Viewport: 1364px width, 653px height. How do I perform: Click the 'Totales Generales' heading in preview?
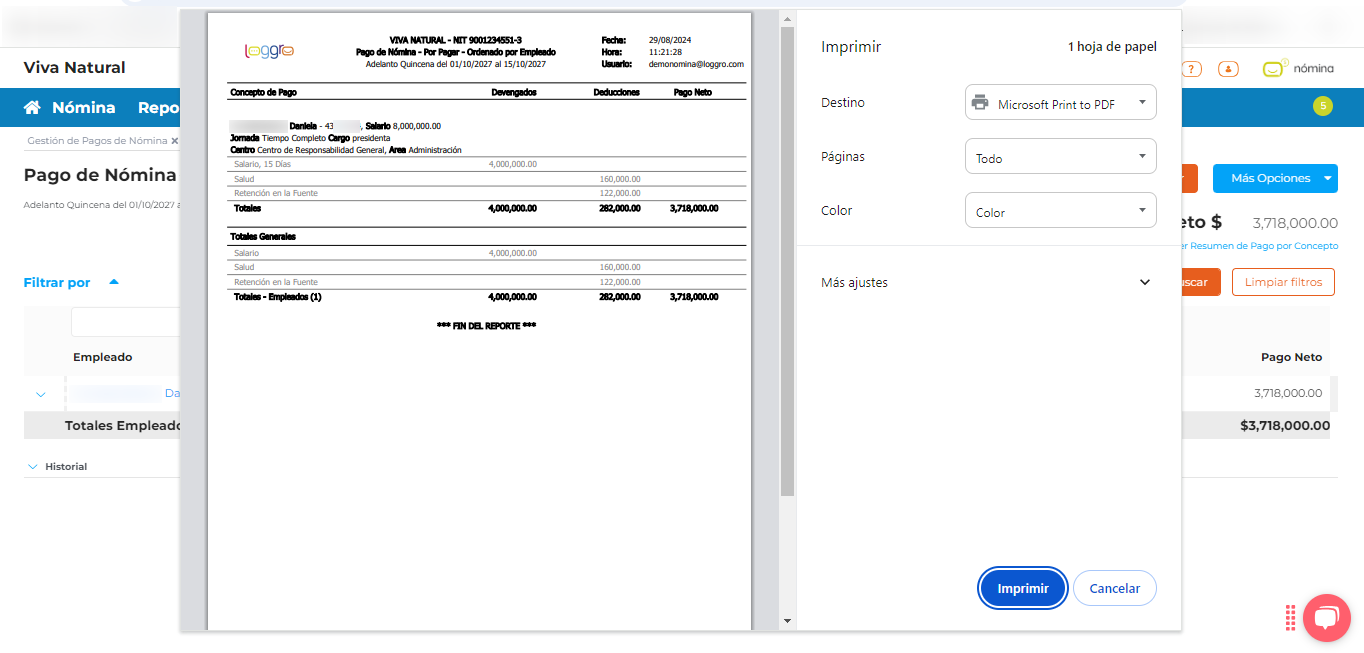[263, 237]
